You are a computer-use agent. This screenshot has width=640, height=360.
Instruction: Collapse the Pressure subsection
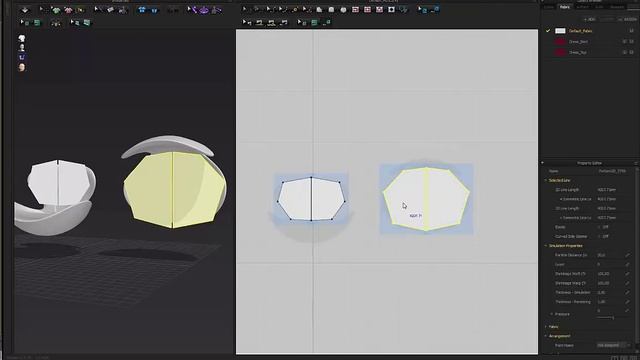click(552, 314)
